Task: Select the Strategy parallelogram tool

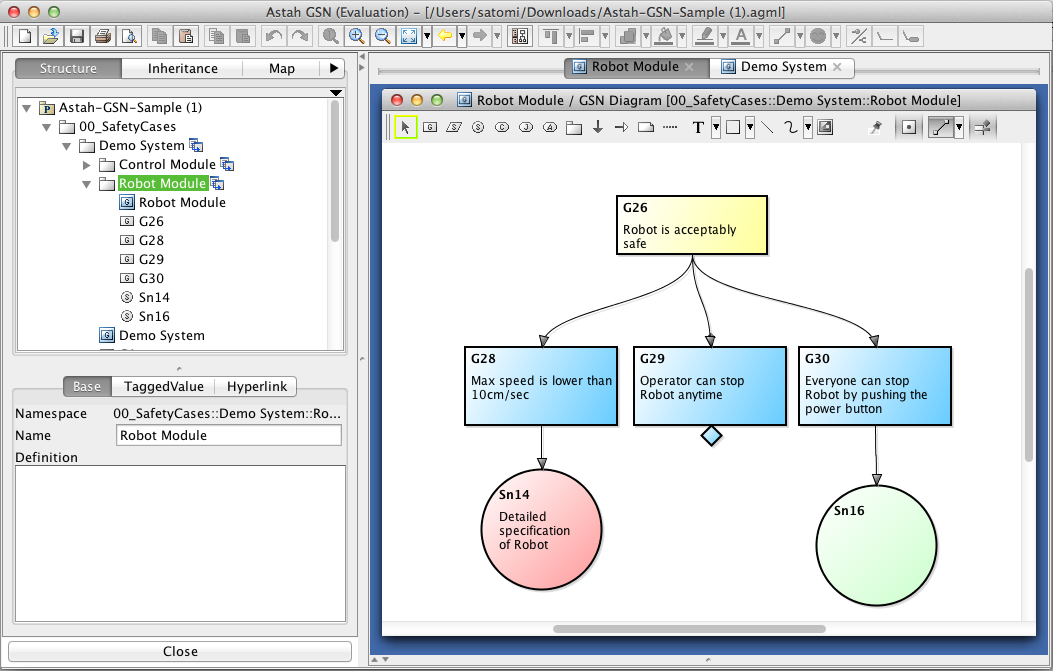Action: [454, 128]
